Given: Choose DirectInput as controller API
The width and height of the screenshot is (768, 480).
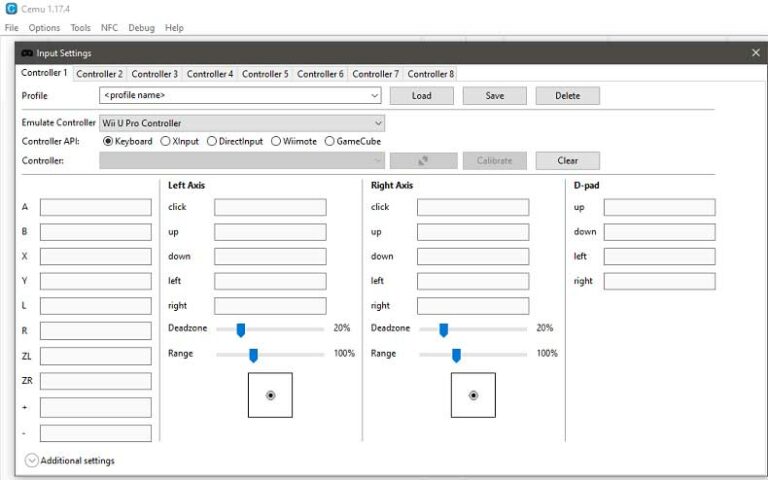Looking at the screenshot, I should [x=212, y=141].
